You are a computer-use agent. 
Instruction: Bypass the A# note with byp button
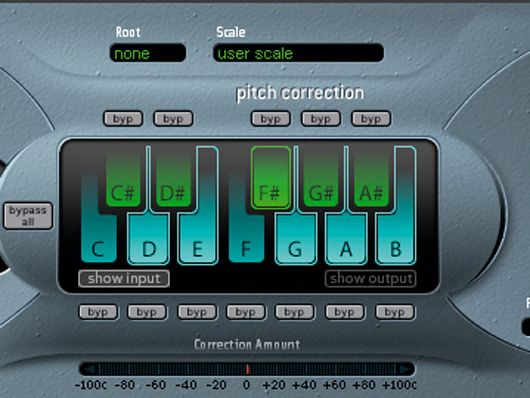pos(371,119)
